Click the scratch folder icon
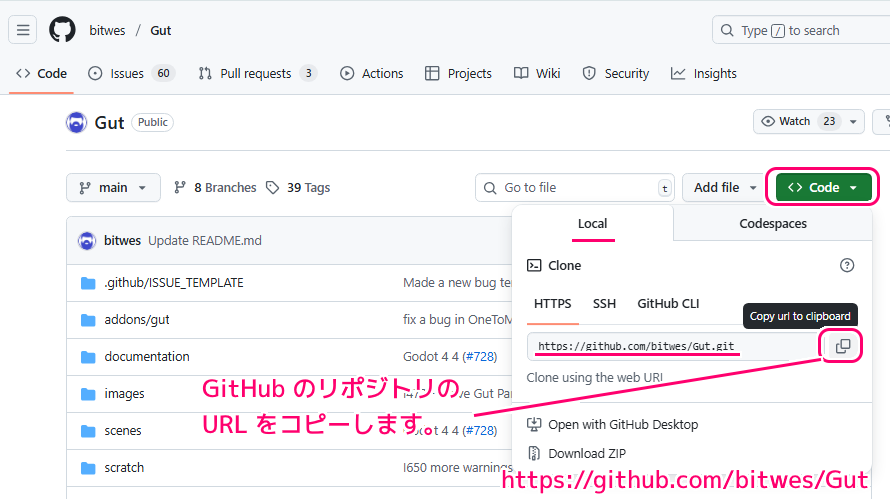 pos(88,468)
